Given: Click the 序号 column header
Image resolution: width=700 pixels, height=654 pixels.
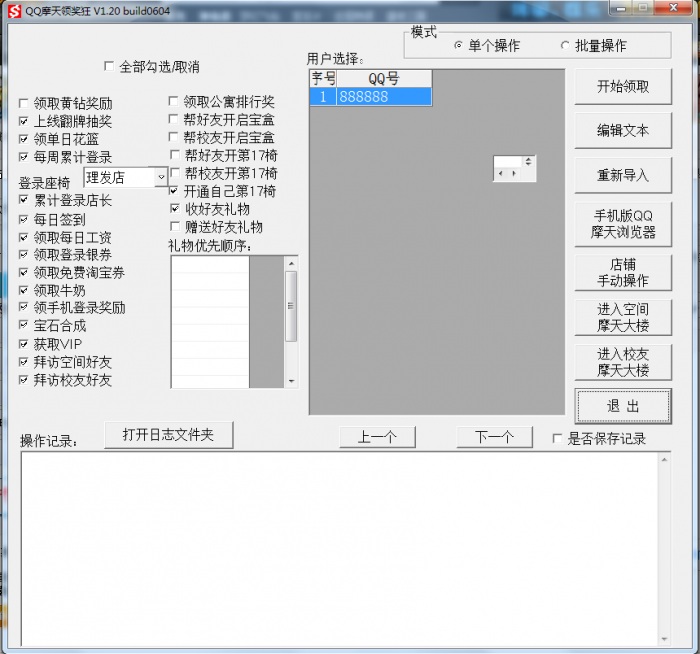Looking at the screenshot, I should tap(323, 79).
